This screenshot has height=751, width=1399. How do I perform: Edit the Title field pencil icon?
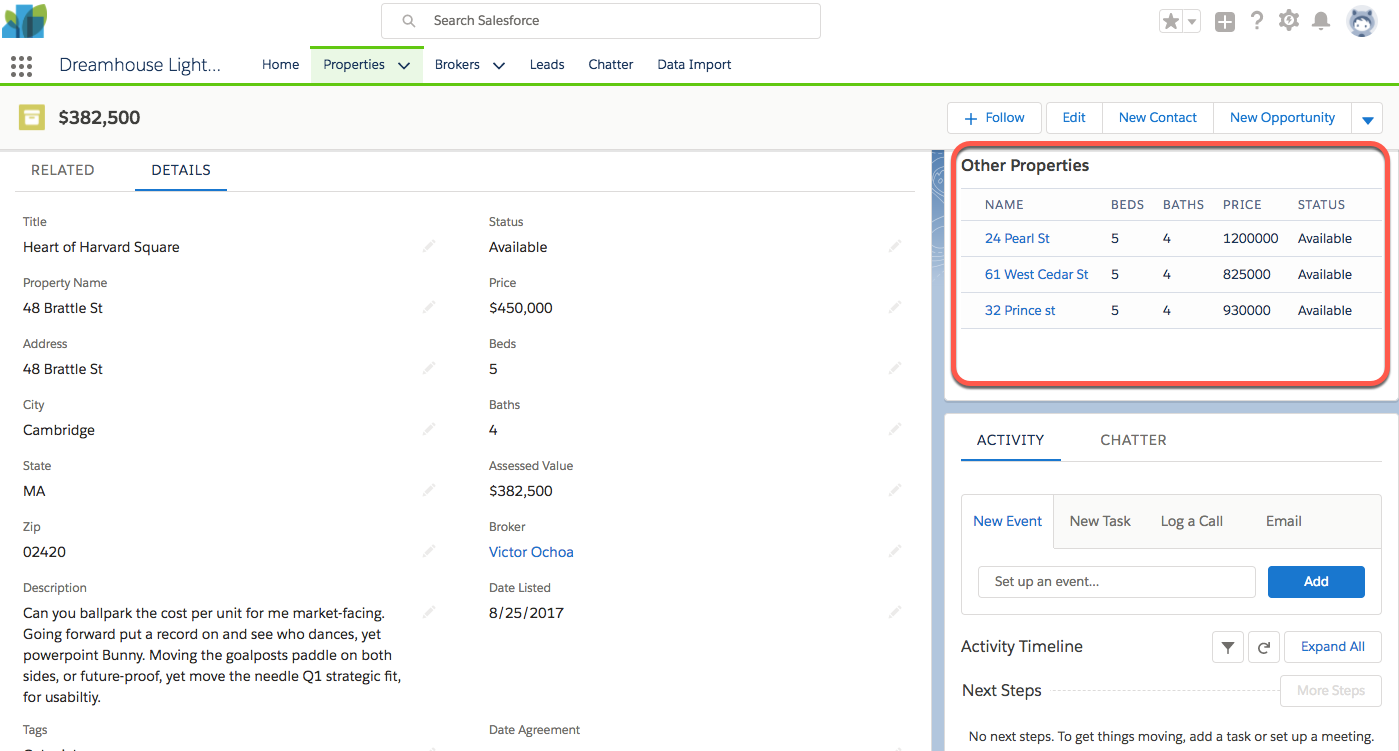pyautogui.click(x=429, y=245)
